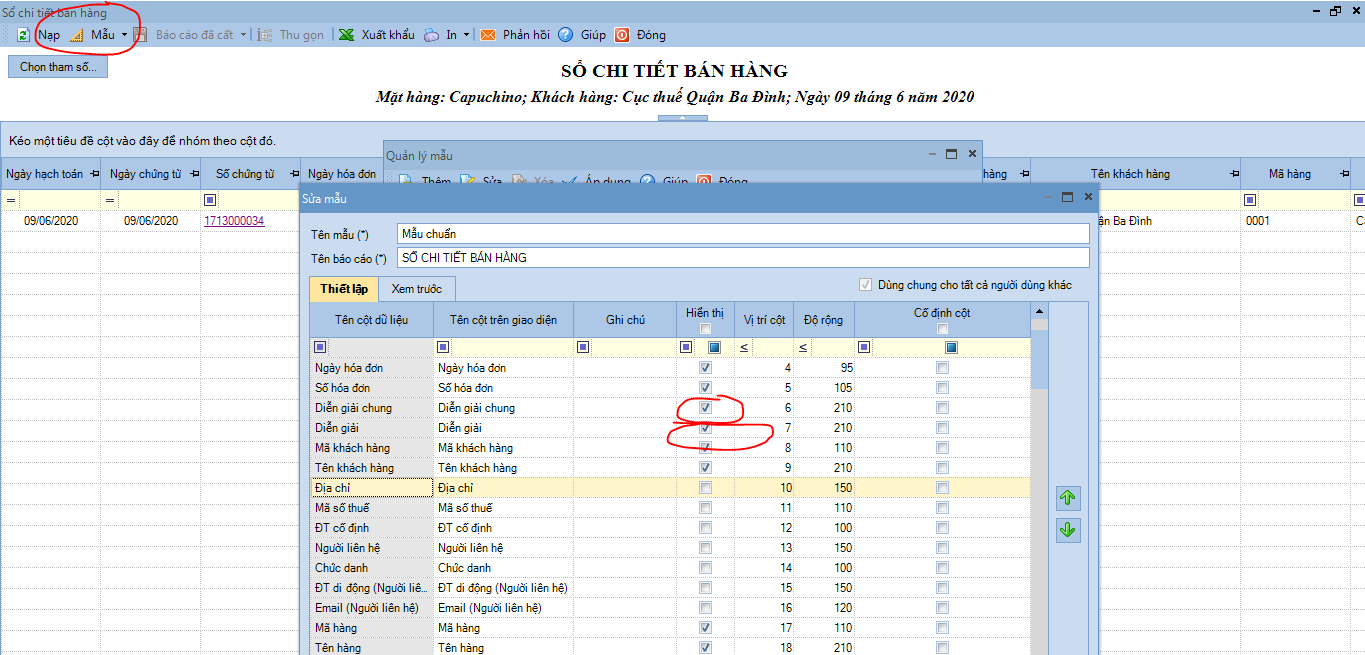
Task: Open filter operator for Vị trí cột
Action: [744, 348]
